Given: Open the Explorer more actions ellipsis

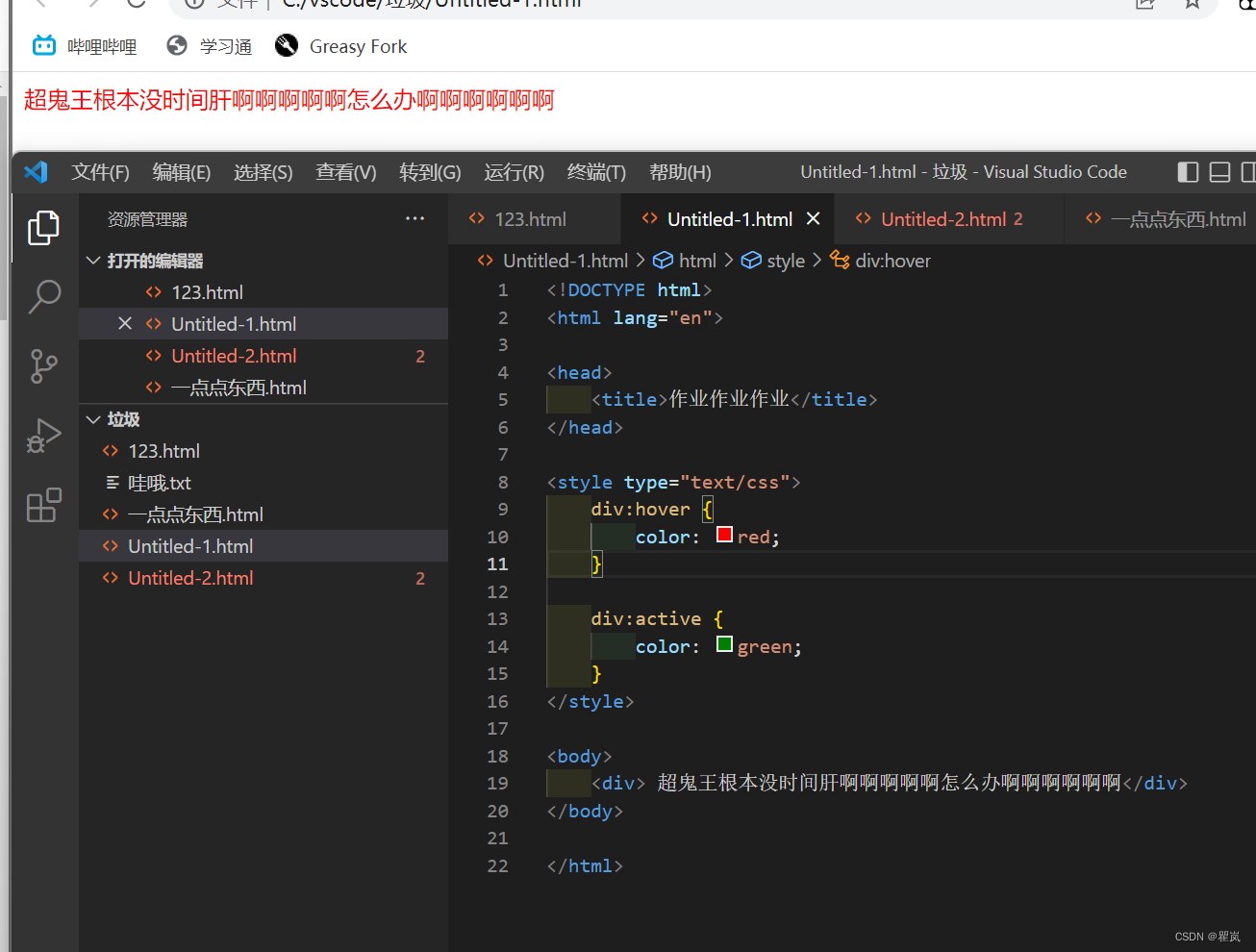Looking at the screenshot, I should tap(414, 219).
